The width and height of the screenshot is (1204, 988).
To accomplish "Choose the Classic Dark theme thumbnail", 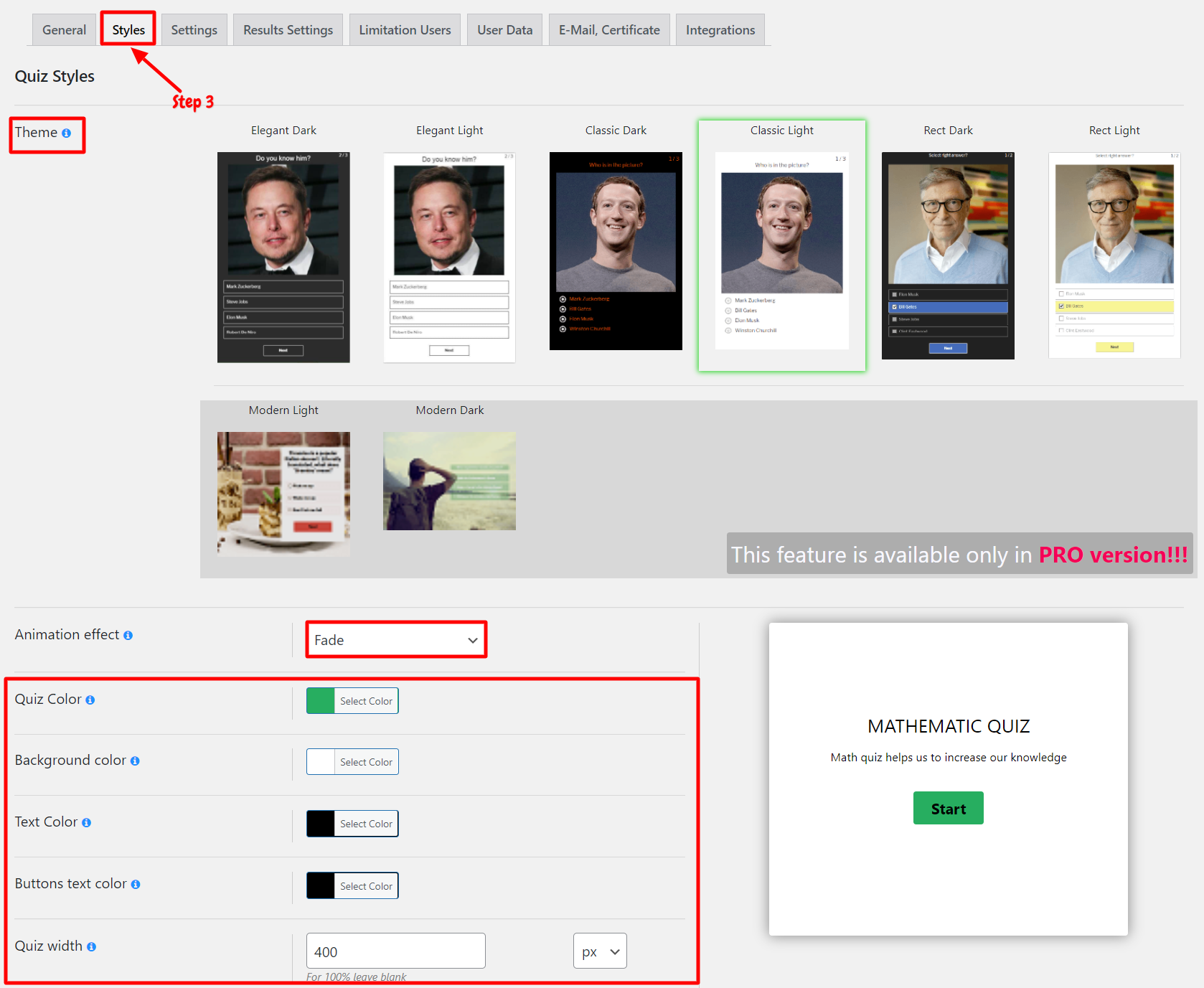I will (616, 251).
